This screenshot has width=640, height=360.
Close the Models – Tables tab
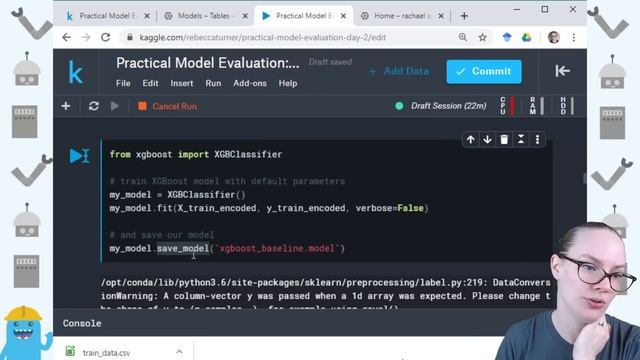[x=245, y=16]
